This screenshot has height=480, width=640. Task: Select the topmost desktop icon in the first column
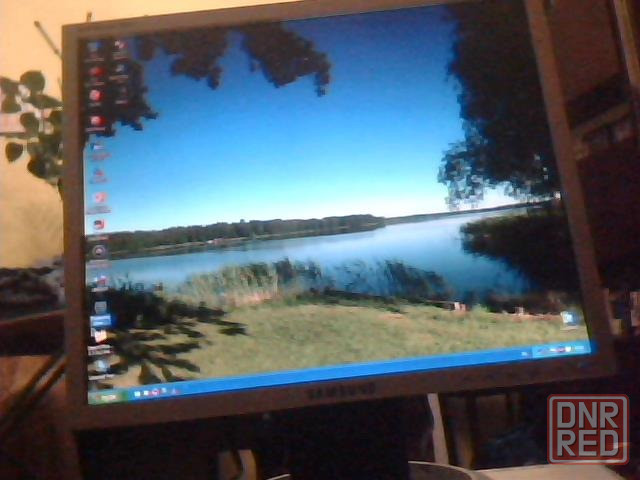pyautogui.click(x=95, y=47)
